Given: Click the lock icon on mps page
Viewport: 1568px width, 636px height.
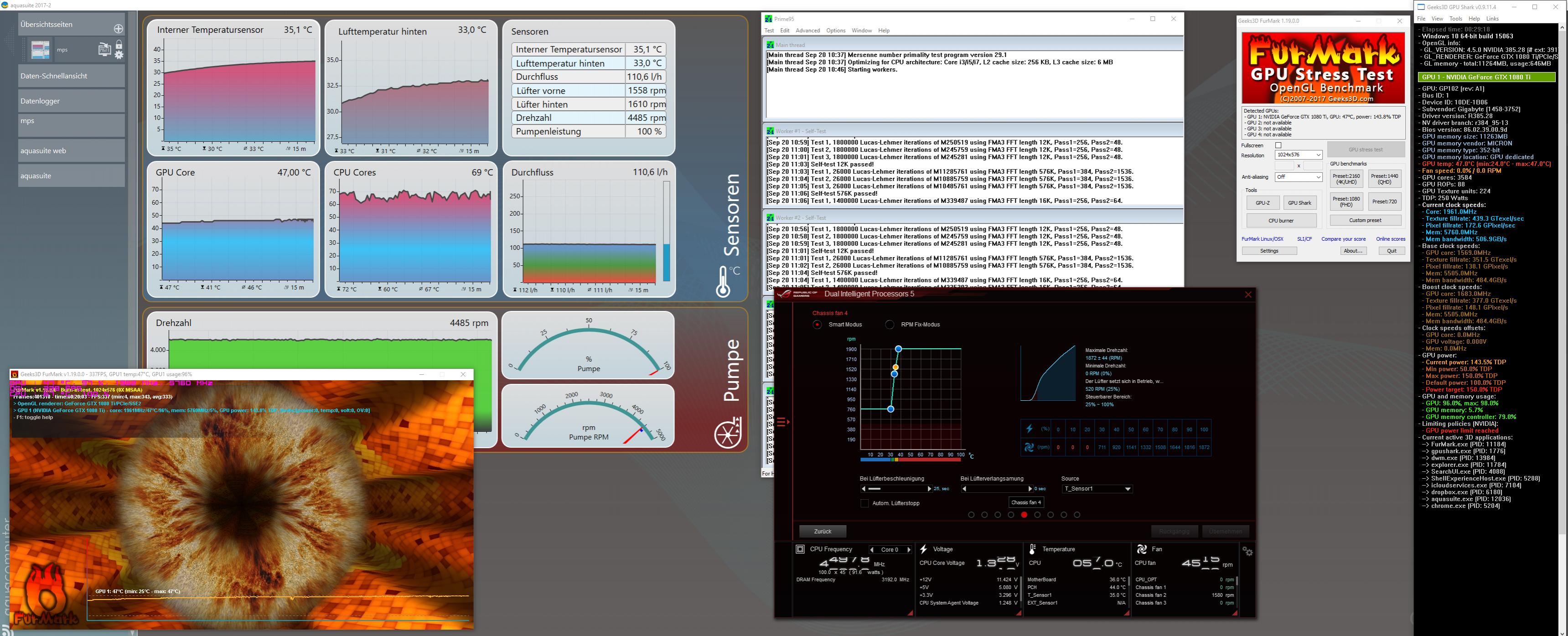Looking at the screenshot, I should click(119, 45).
